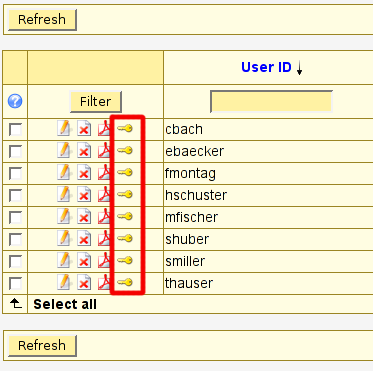Click the edit pencil icon for cbach

(x=64, y=128)
